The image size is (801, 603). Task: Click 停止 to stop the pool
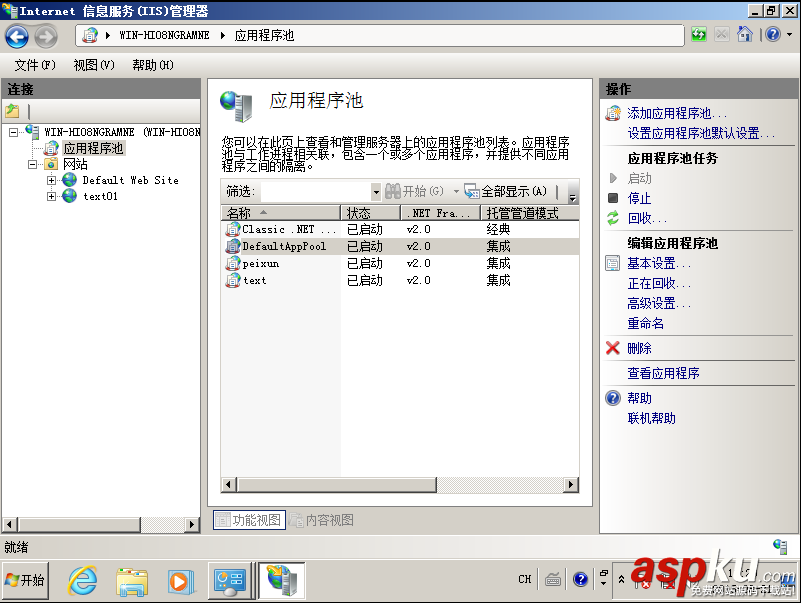pyautogui.click(x=640, y=198)
